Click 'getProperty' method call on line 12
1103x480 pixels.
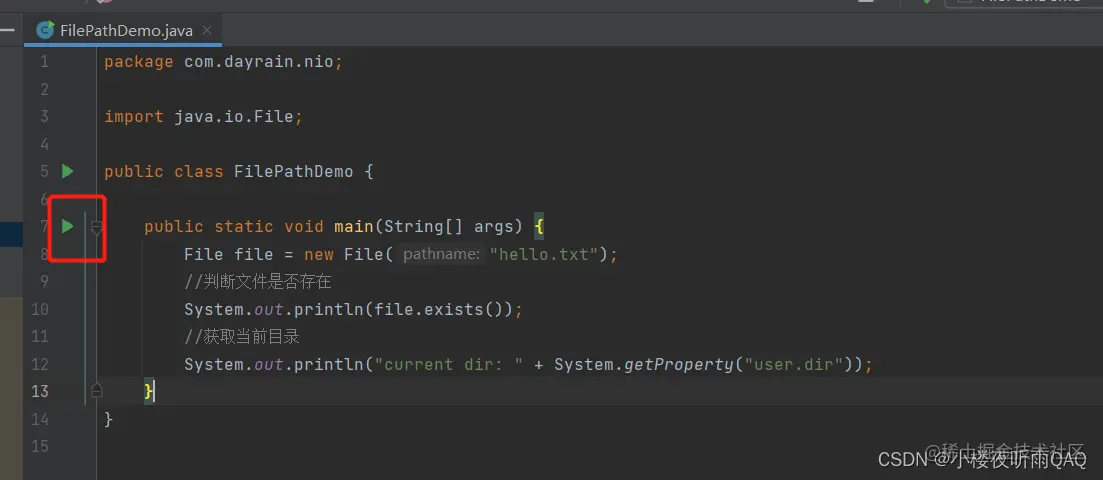(679, 365)
